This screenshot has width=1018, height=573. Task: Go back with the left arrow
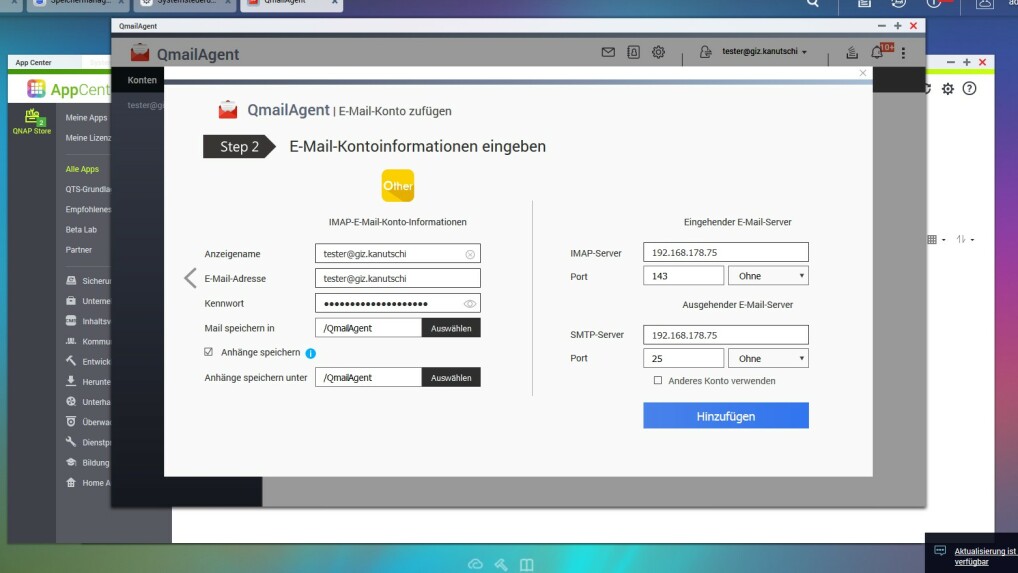[190, 278]
